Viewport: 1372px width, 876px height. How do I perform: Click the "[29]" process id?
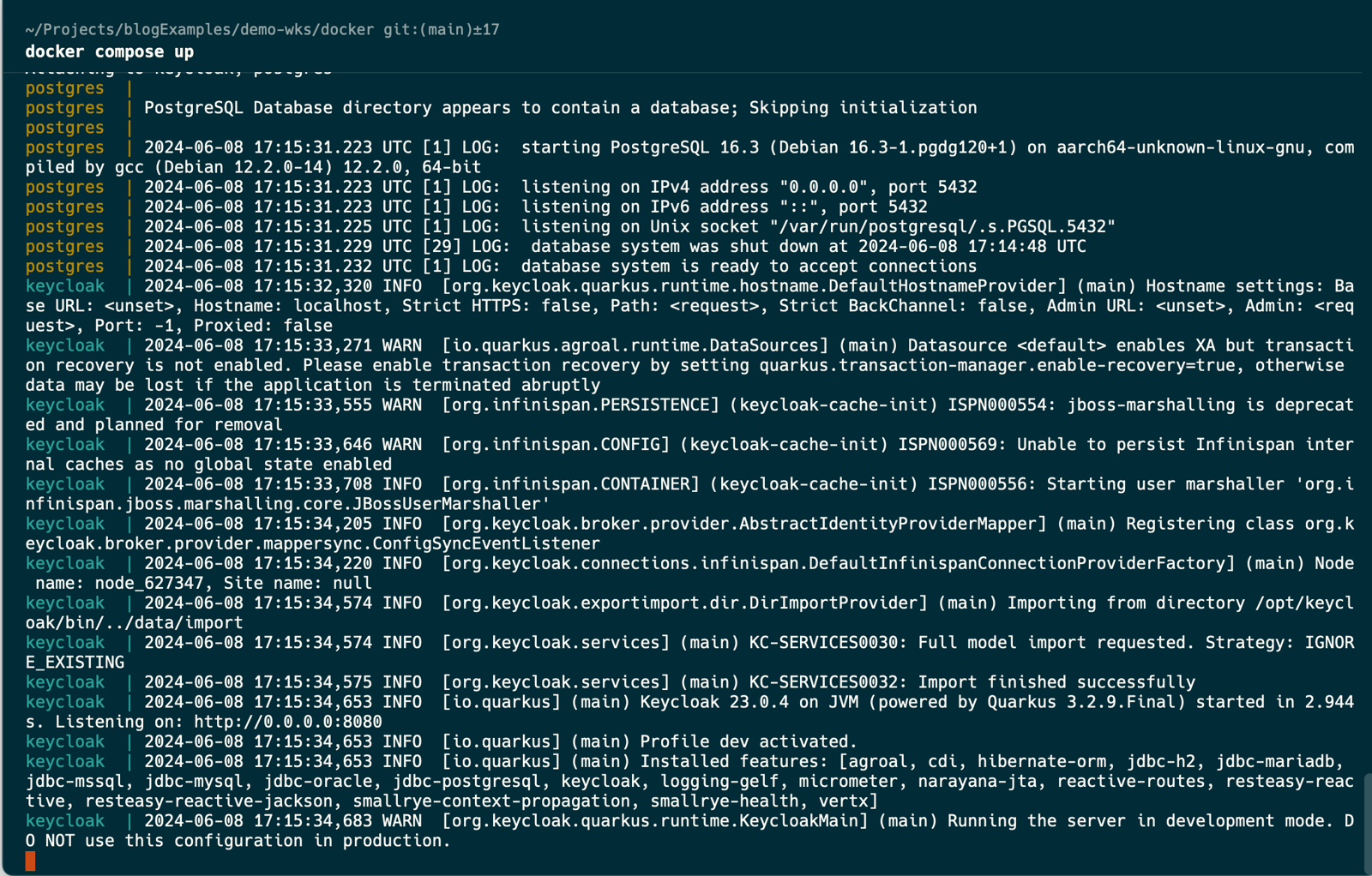[x=442, y=246]
